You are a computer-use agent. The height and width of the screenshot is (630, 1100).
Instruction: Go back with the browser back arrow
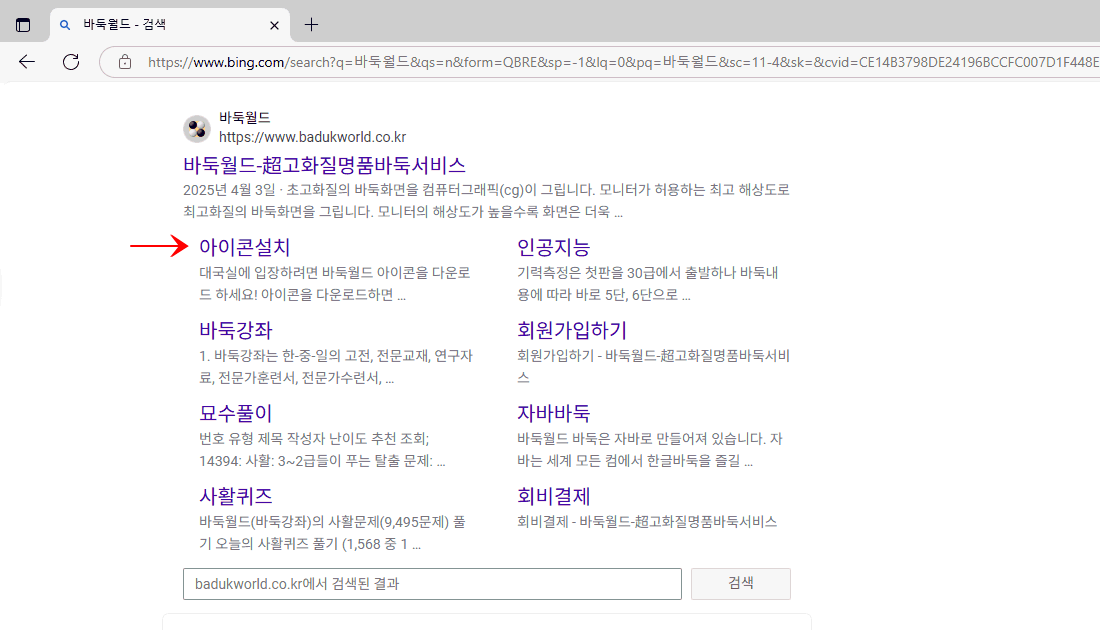[27, 62]
